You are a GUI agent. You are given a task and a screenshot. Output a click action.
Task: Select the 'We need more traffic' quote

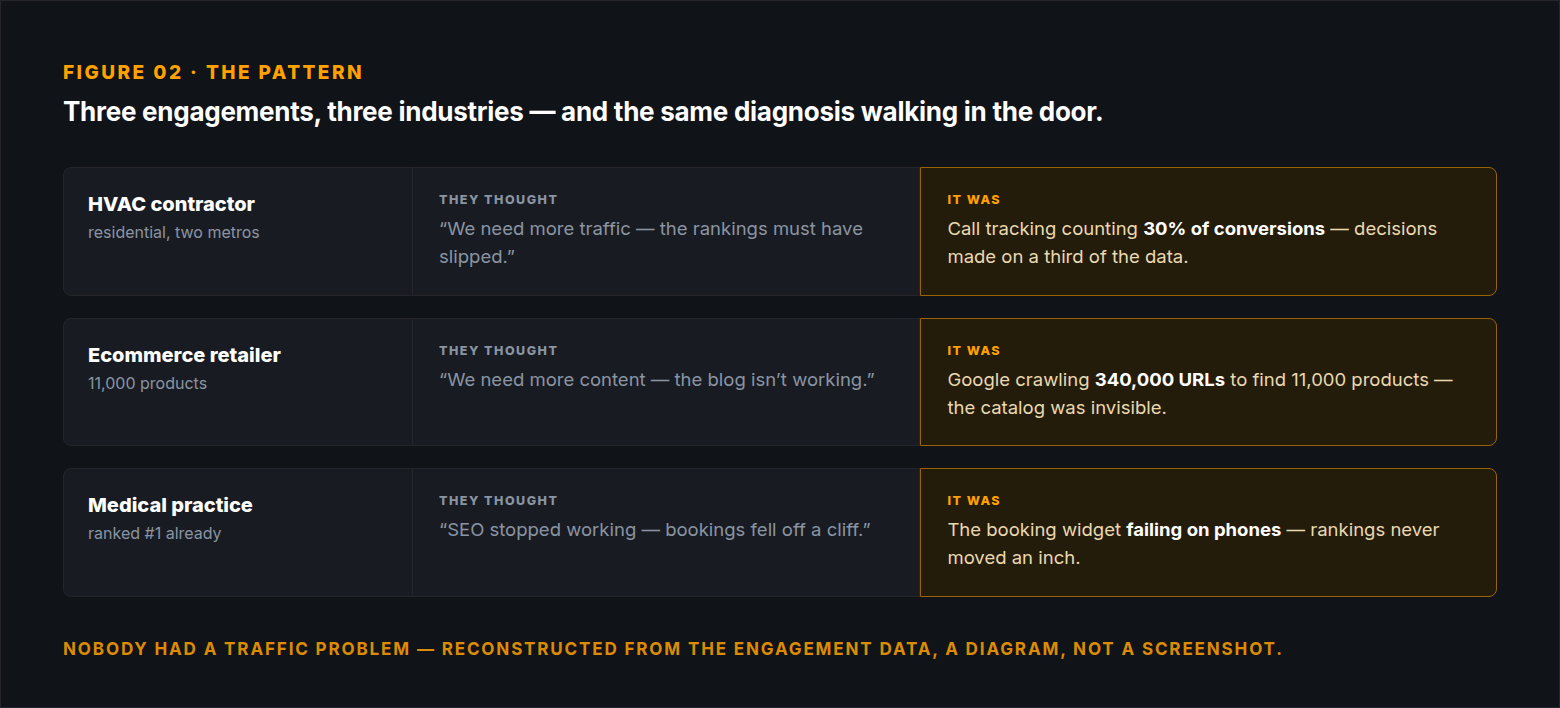tap(651, 243)
